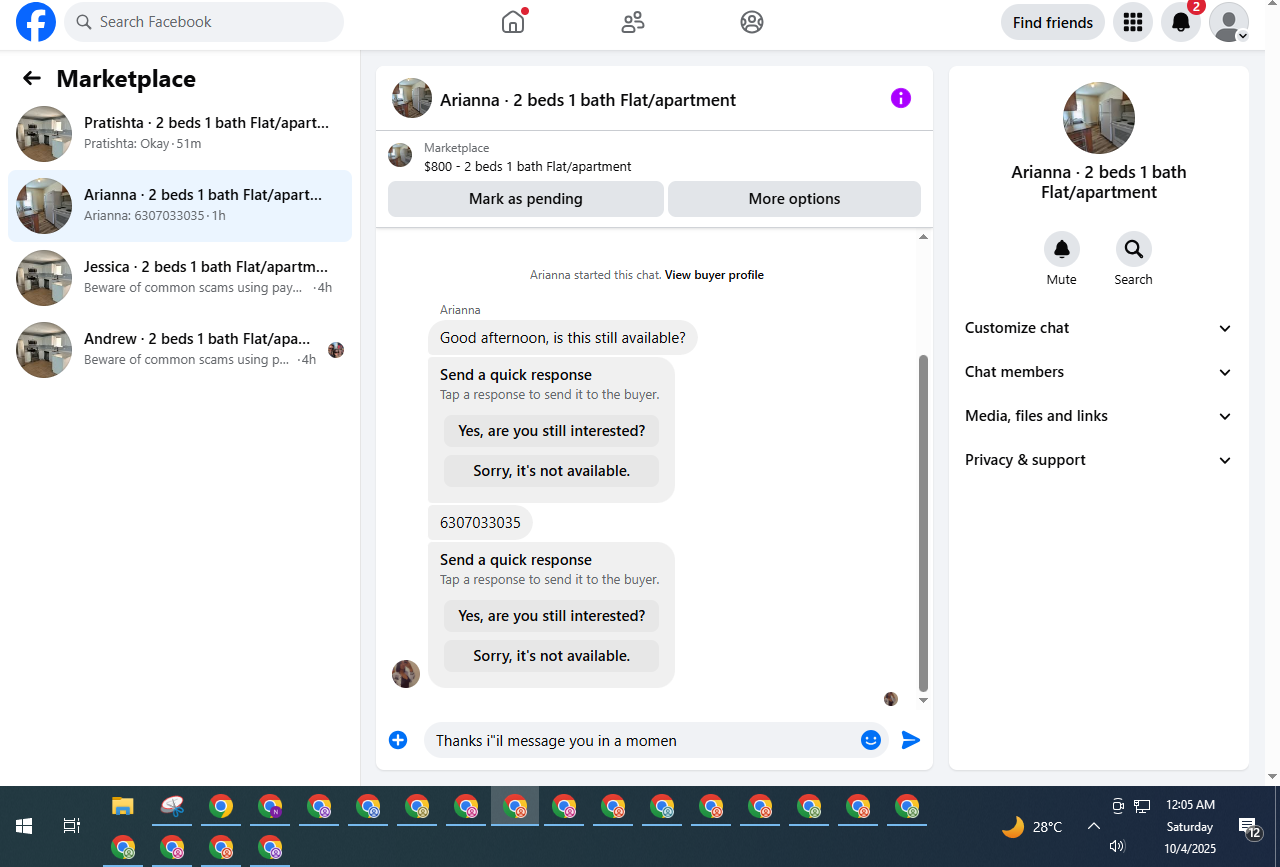
Task: Click the chat scrollbar thumb
Action: point(923,523)
